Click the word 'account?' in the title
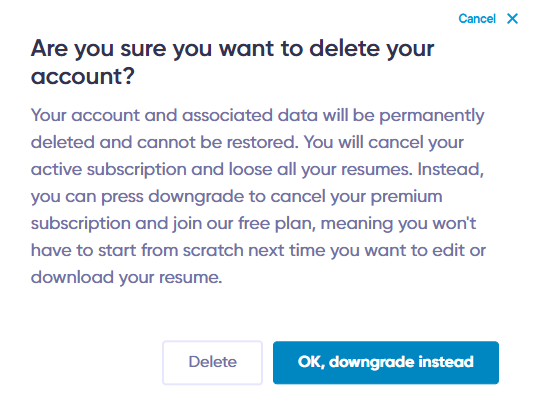Image resolution: width=533 pixels, height=418 pixels. click(83, 76)
